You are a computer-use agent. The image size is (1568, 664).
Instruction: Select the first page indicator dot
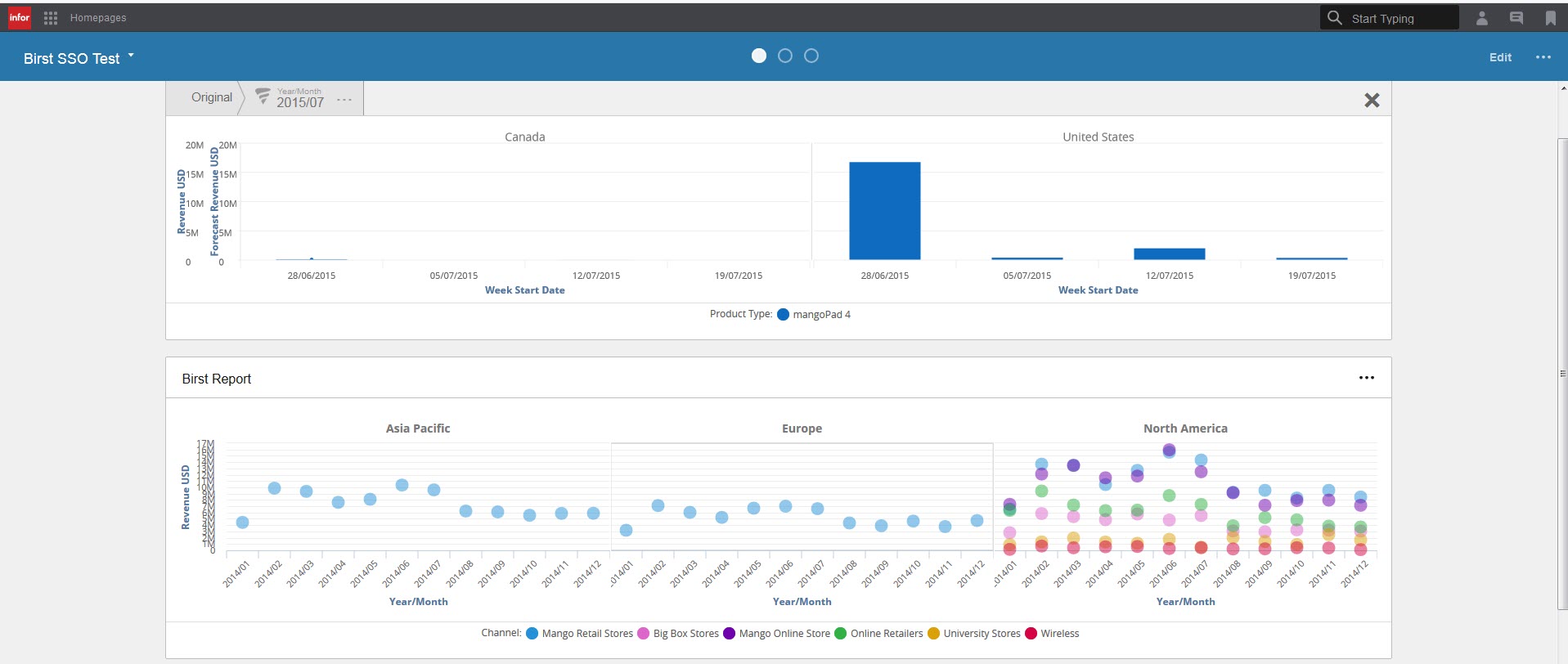[759, 56]
